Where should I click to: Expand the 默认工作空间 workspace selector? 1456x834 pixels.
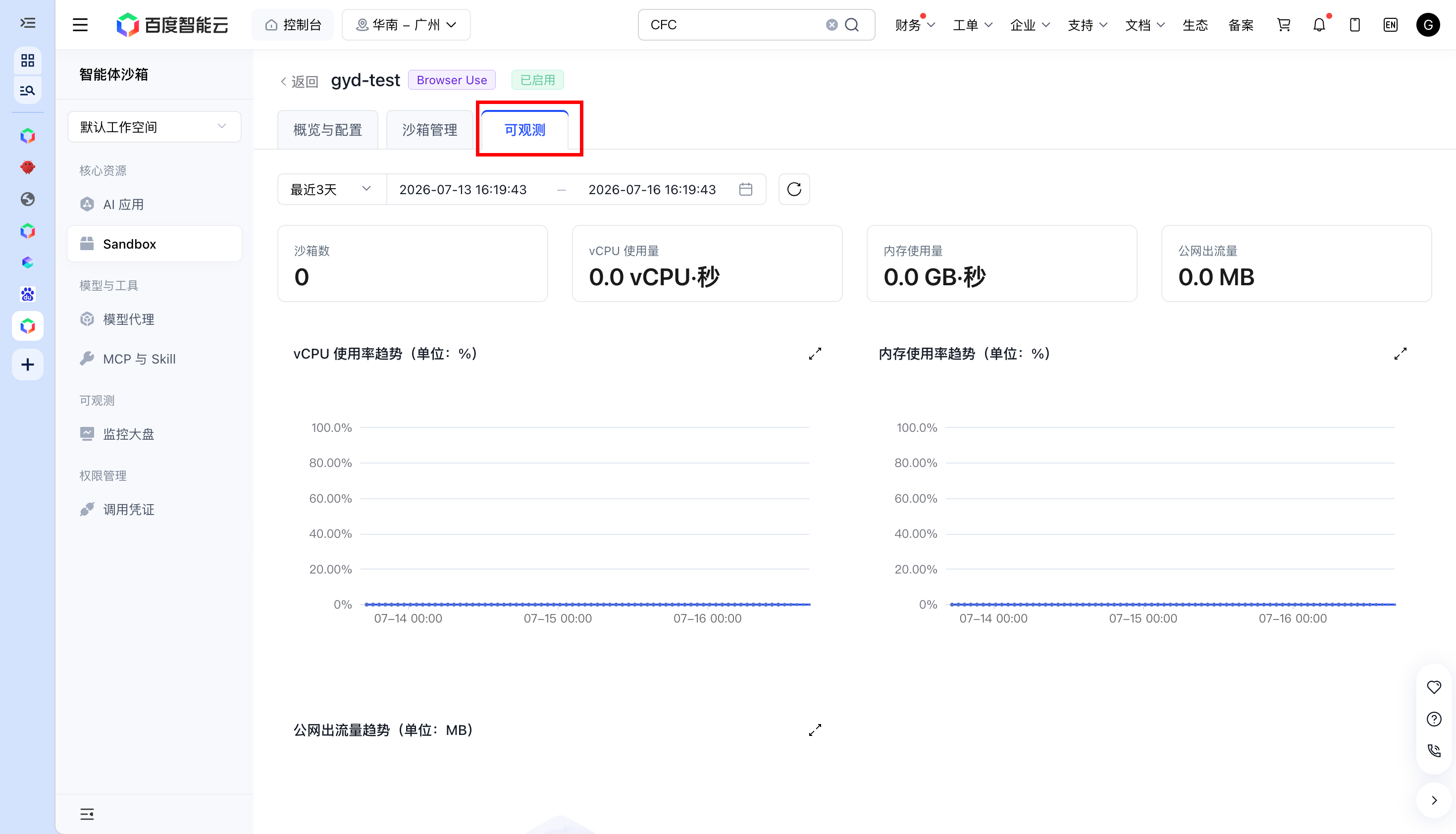coord(154,127)
